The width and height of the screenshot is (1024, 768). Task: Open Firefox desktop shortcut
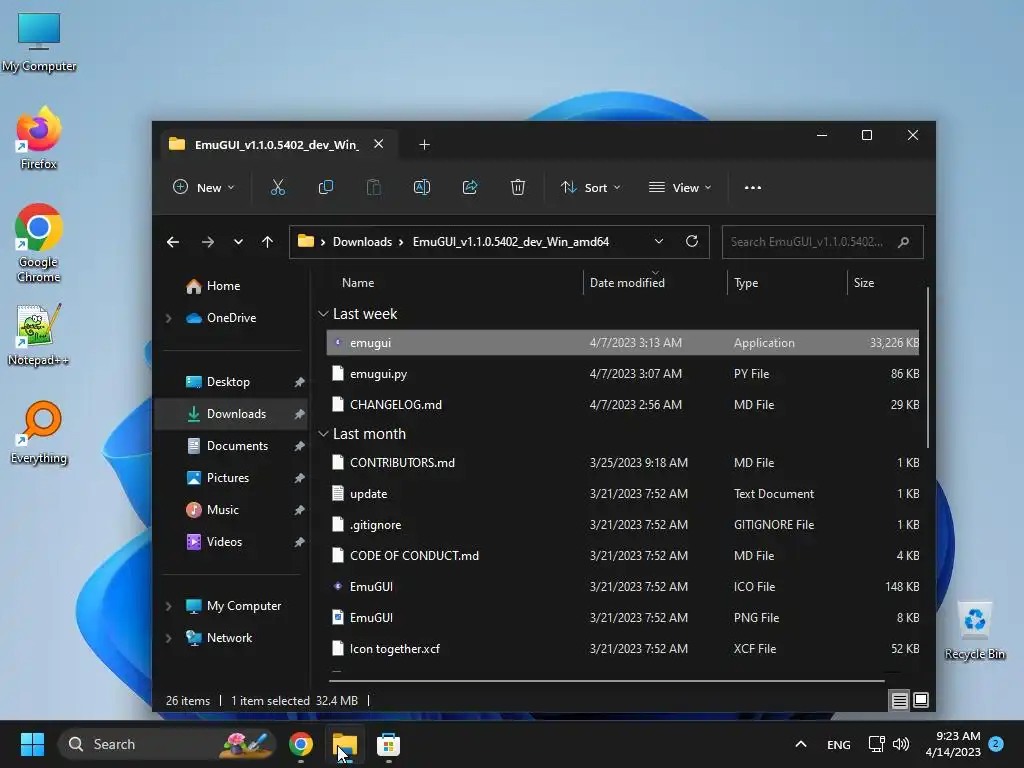tap(39, 138)
